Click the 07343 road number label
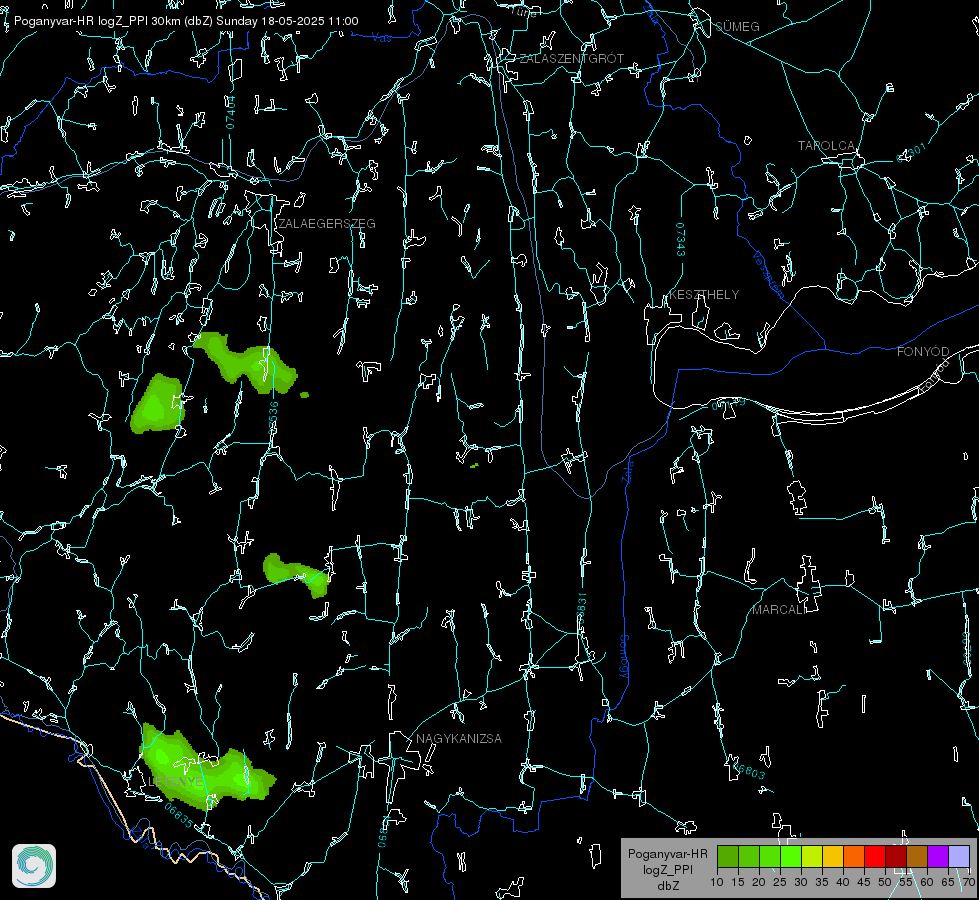Image resolution: width=979 pixels, height=900 pixels. pos(681,240)
